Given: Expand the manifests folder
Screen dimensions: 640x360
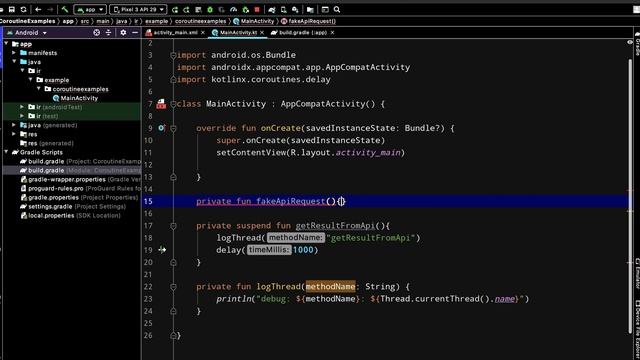Looking at the screenshot, I should tap(14, 53).
